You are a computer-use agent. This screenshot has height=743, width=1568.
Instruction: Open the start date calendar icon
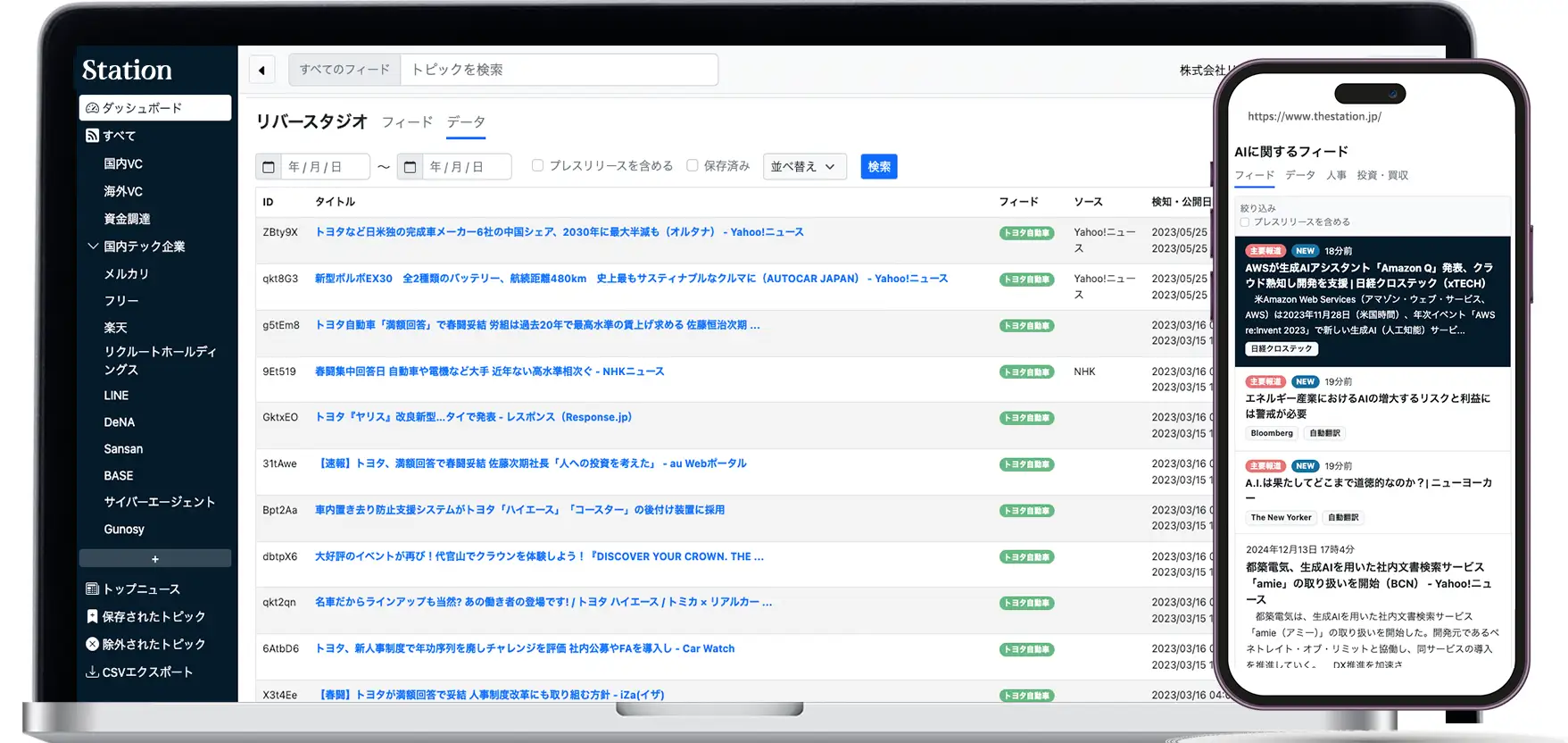269,167
